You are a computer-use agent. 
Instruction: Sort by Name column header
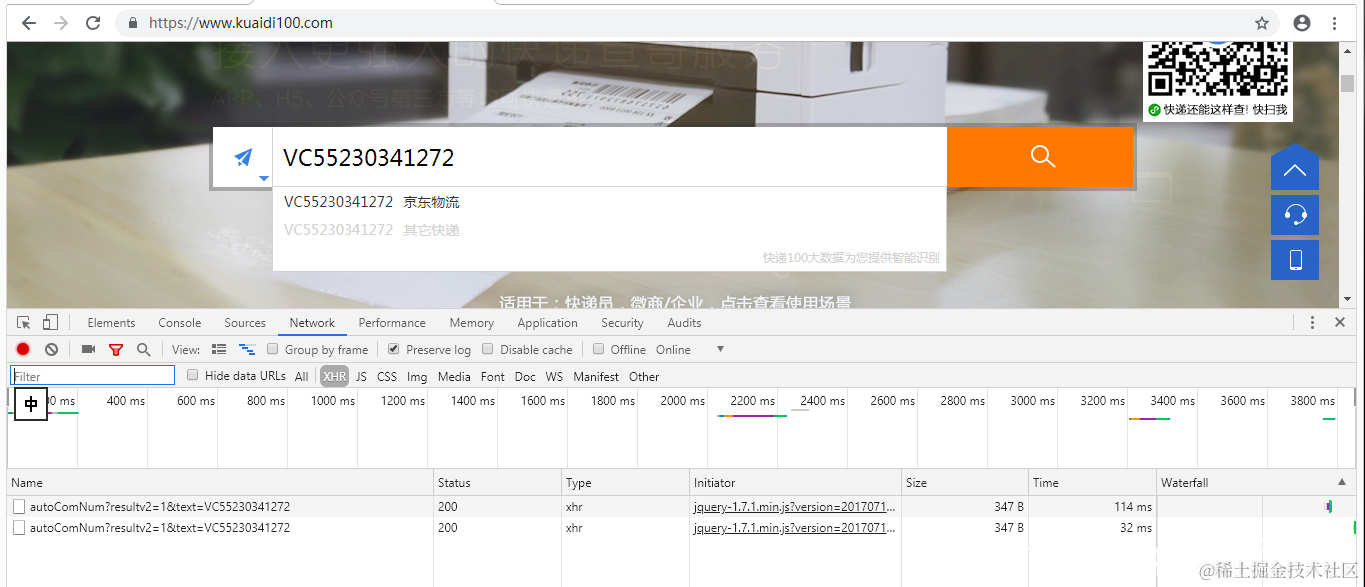click(x=220, y=482)
